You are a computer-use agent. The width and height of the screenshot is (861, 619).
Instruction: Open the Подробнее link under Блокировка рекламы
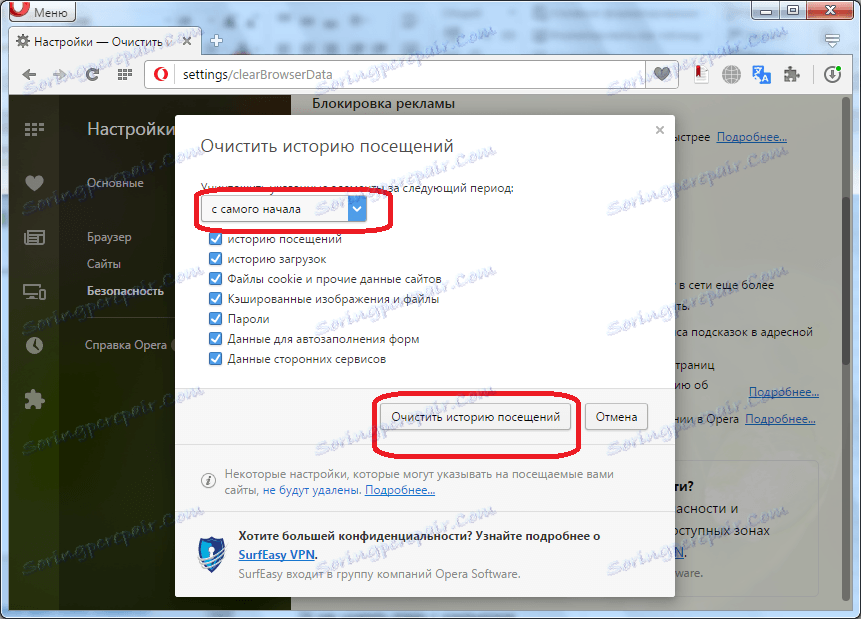(751, 137)
